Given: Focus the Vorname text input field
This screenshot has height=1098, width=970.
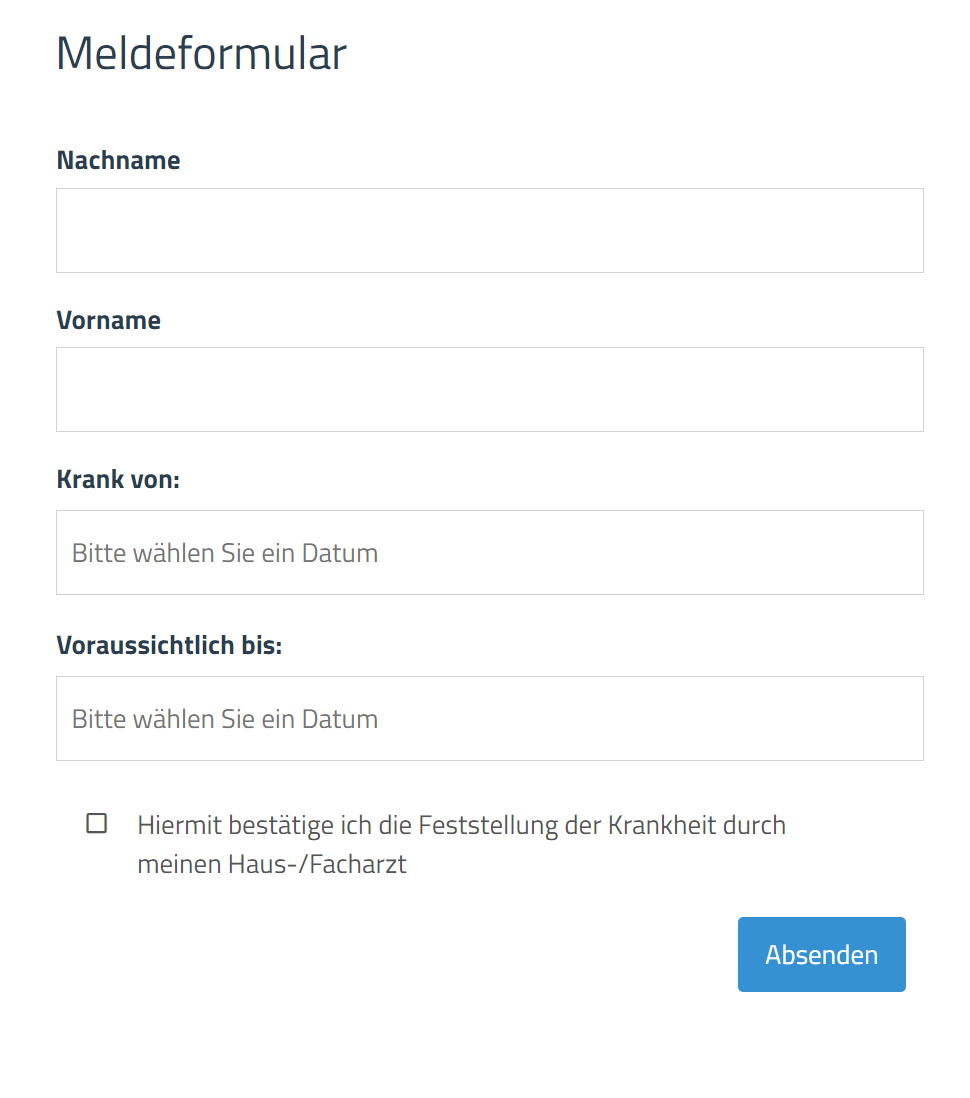Looking at the screenshot, I should (490, 389).
